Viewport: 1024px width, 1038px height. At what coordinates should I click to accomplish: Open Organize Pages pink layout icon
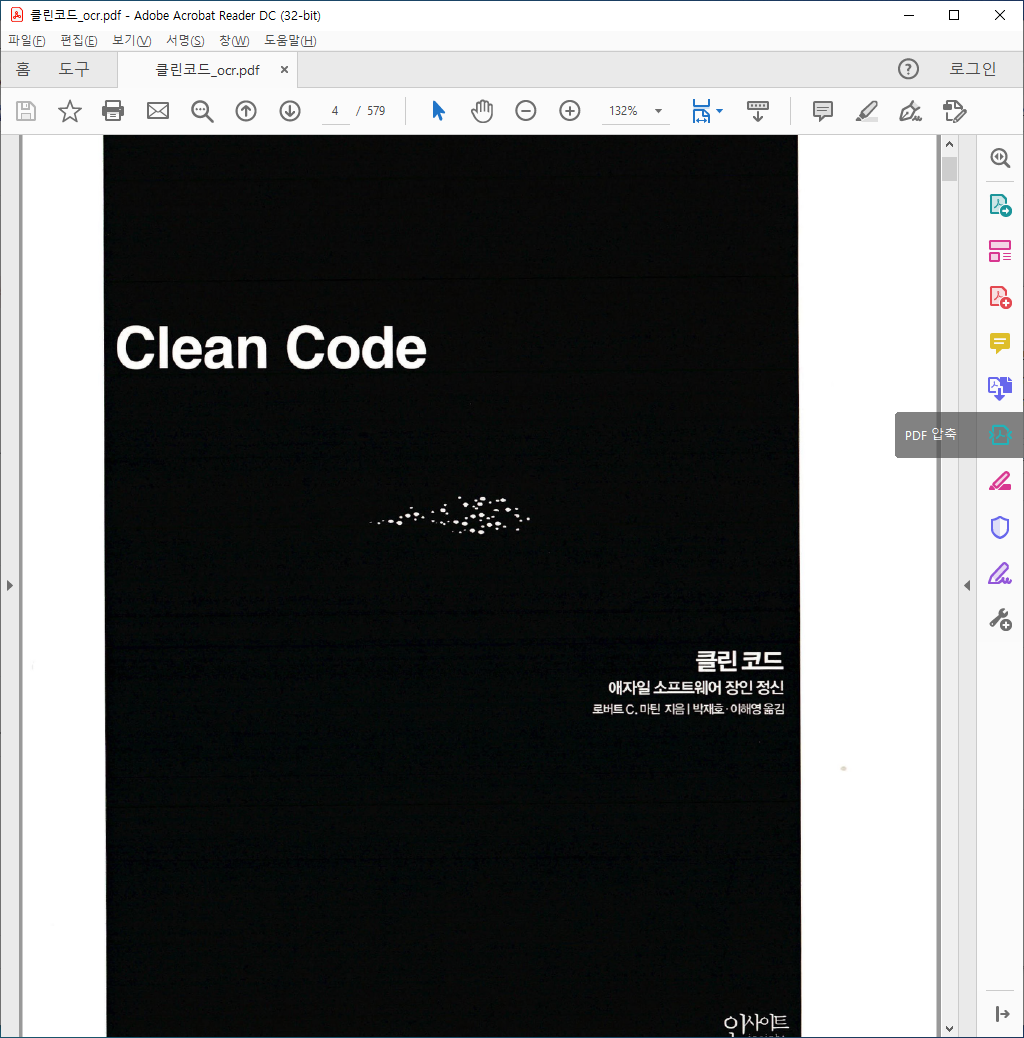coord(1000,251)
